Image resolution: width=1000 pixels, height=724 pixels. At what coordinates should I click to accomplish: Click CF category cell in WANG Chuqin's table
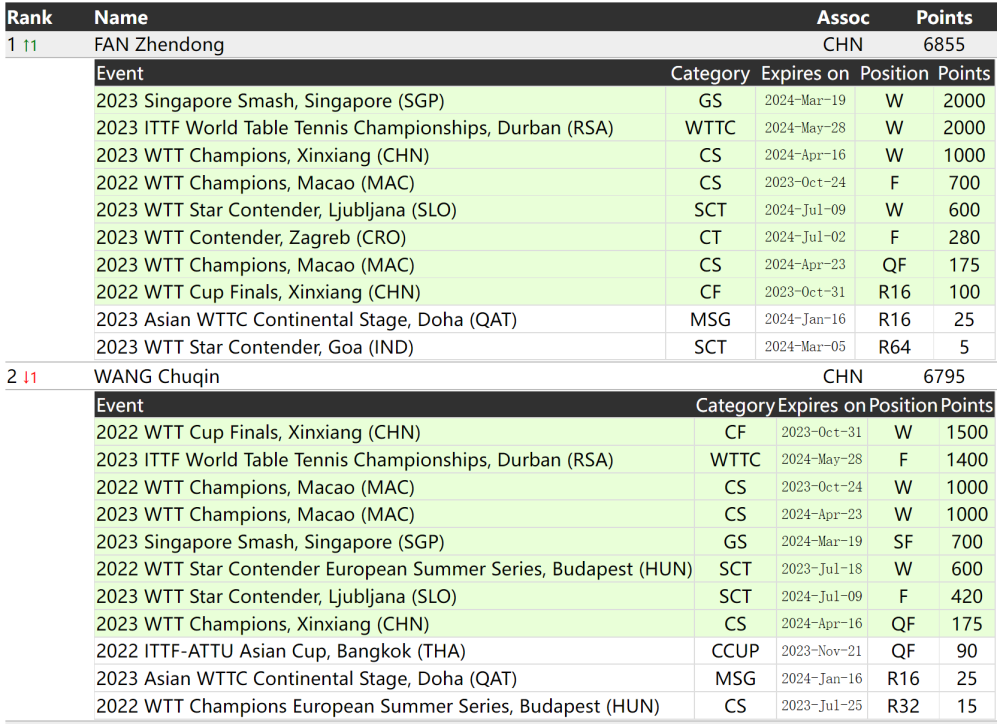click(x=735, y=432)
